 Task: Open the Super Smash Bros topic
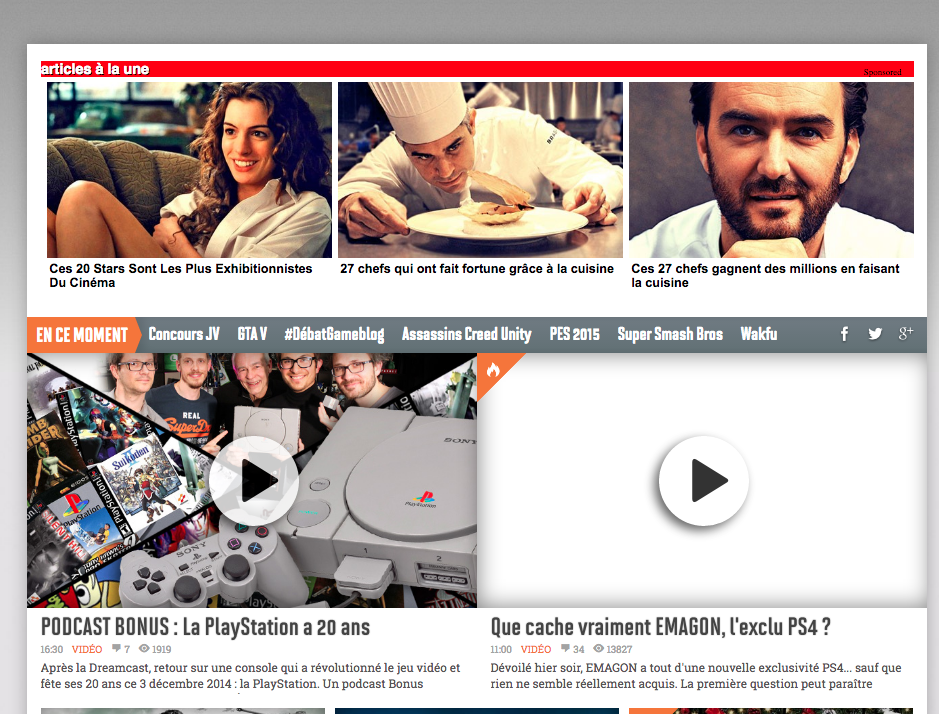click(x=670, y=334)
